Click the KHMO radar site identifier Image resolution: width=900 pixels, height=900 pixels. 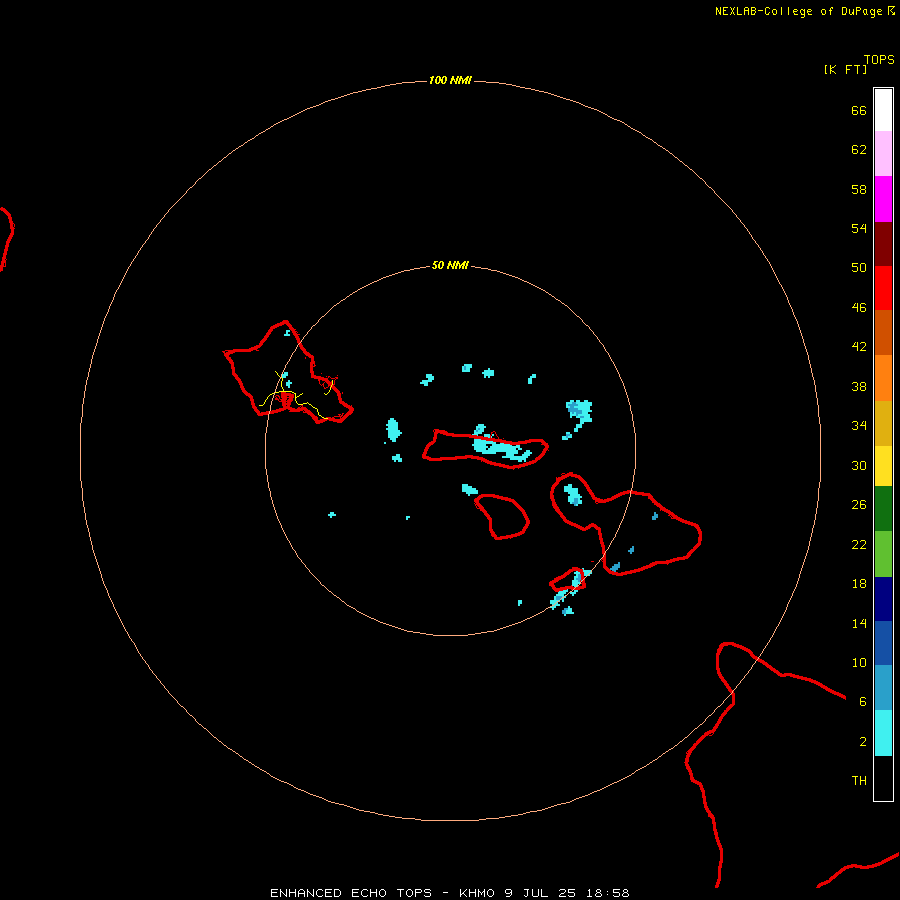click(x=476, y=893)
